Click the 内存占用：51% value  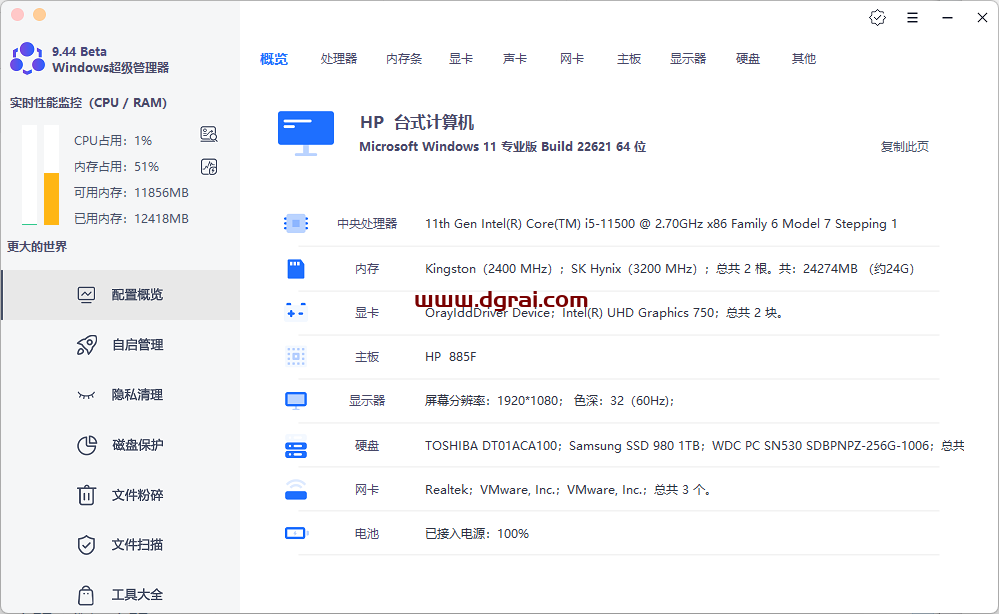coord(117,166)
